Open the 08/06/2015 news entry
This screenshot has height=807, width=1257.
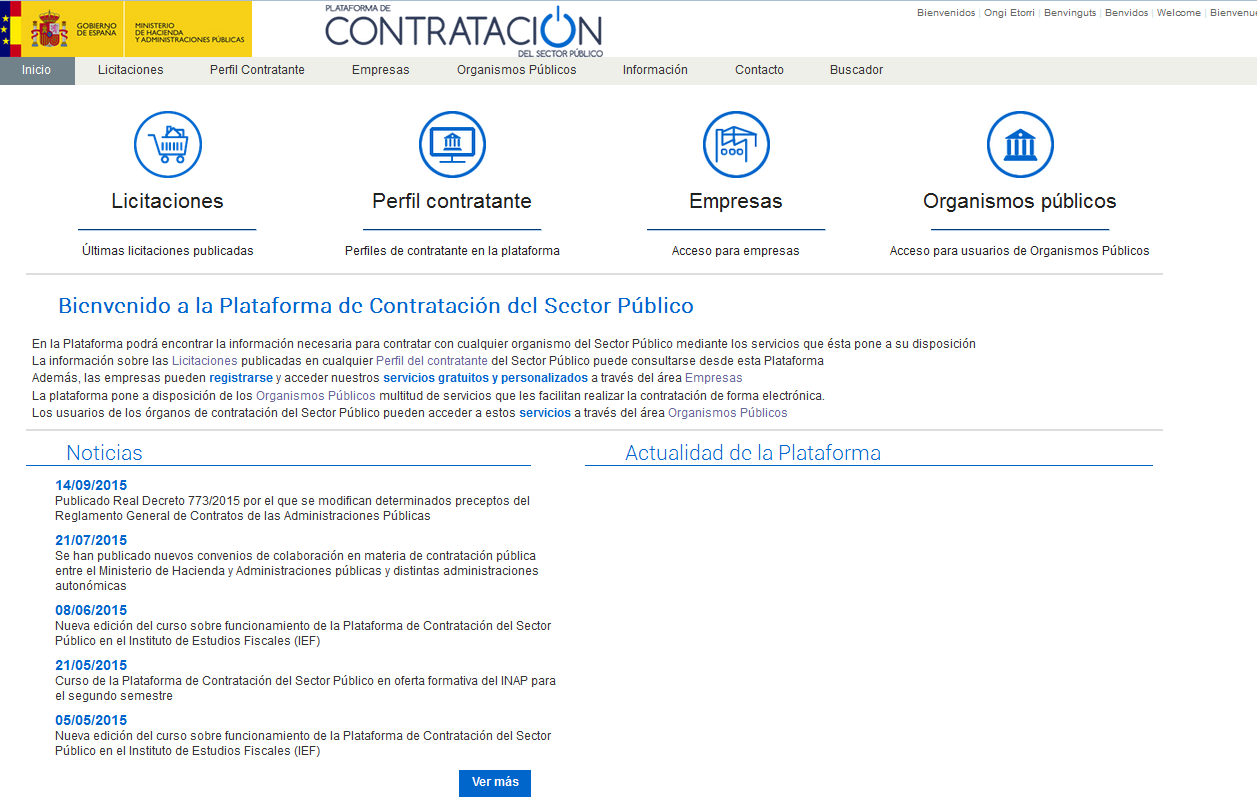click(91, 610)
